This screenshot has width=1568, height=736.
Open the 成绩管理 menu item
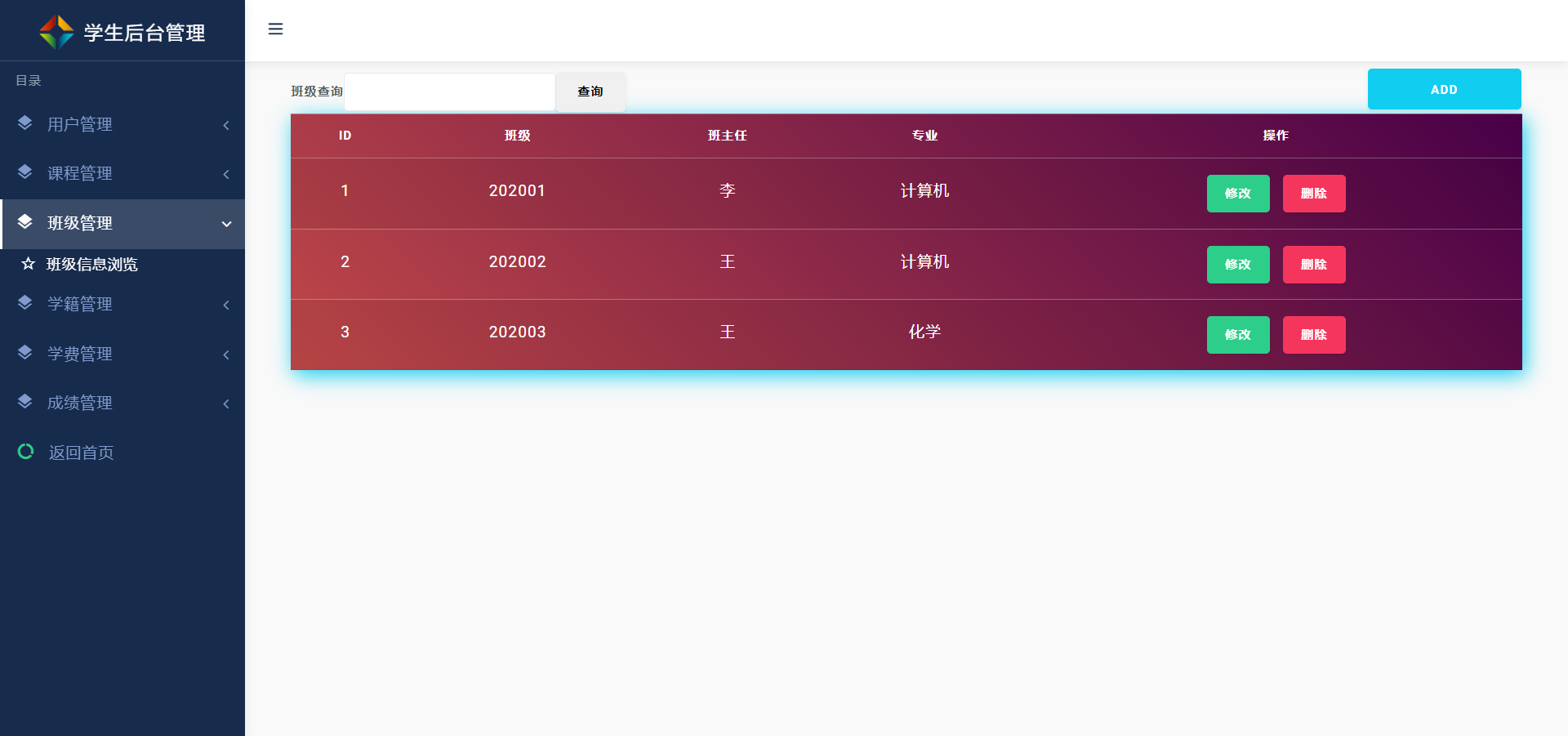122,403
